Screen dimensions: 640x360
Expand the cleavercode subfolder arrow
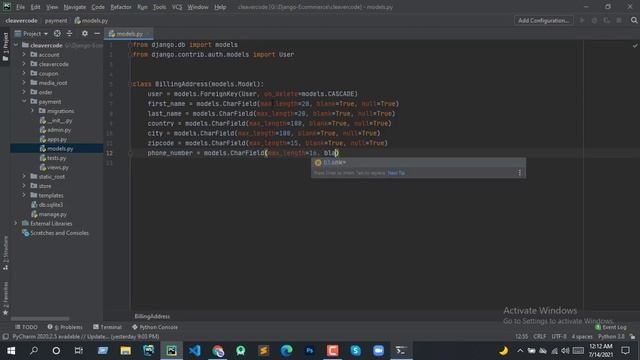click(x=24, y=64)
